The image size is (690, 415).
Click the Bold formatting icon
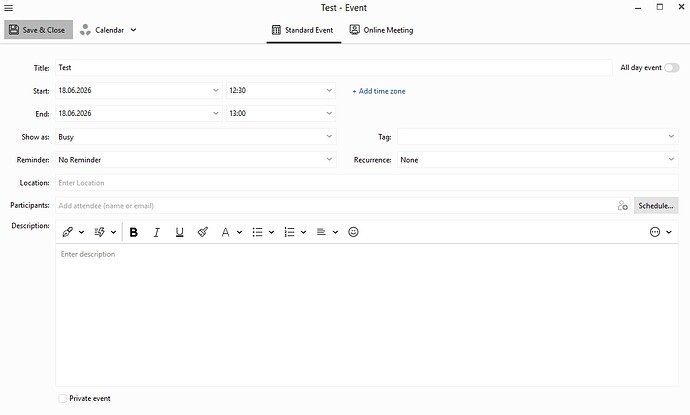point(134,232)
